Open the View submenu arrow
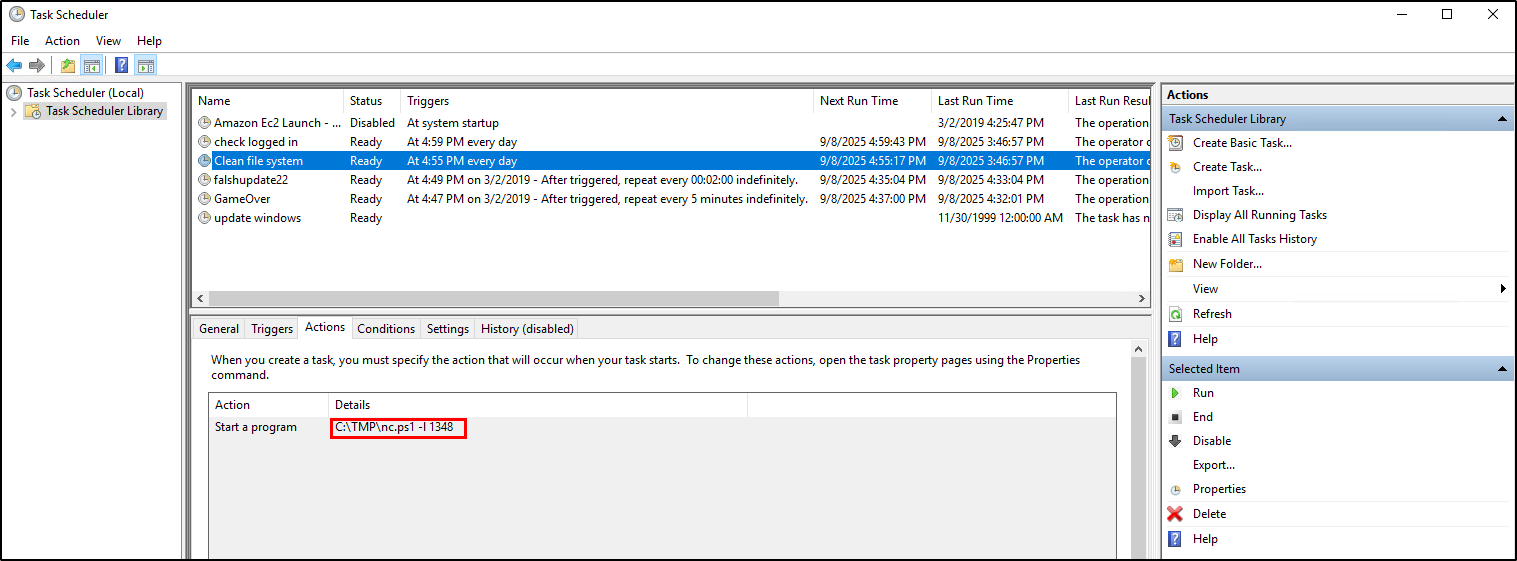The height and width of the screenshot is (561, 1517). click(x=1503, y=289)
